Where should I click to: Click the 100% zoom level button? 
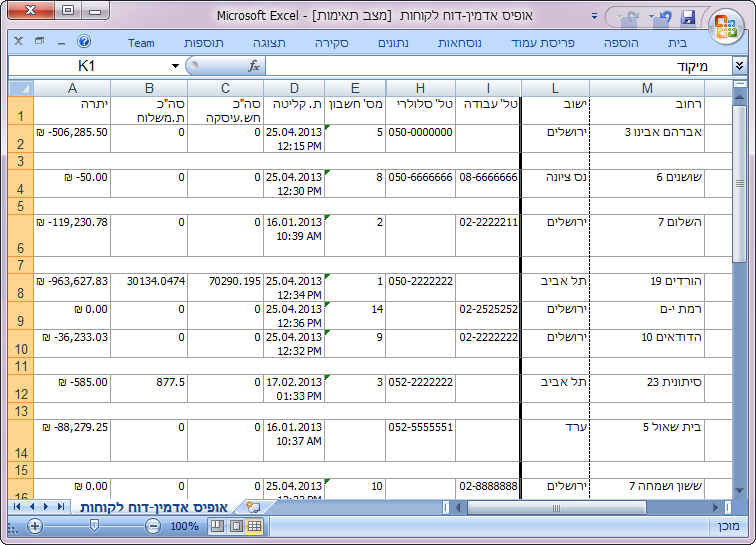[x=184, y=526]
